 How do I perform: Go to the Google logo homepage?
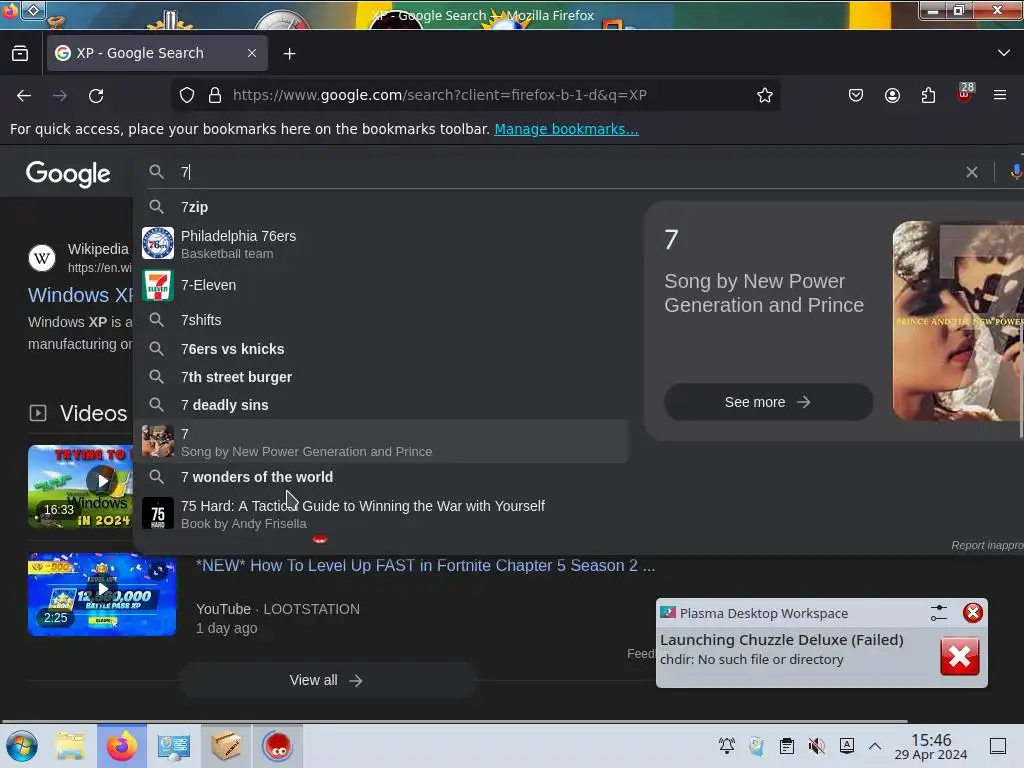pyautogui.click(x=68, y=174)
